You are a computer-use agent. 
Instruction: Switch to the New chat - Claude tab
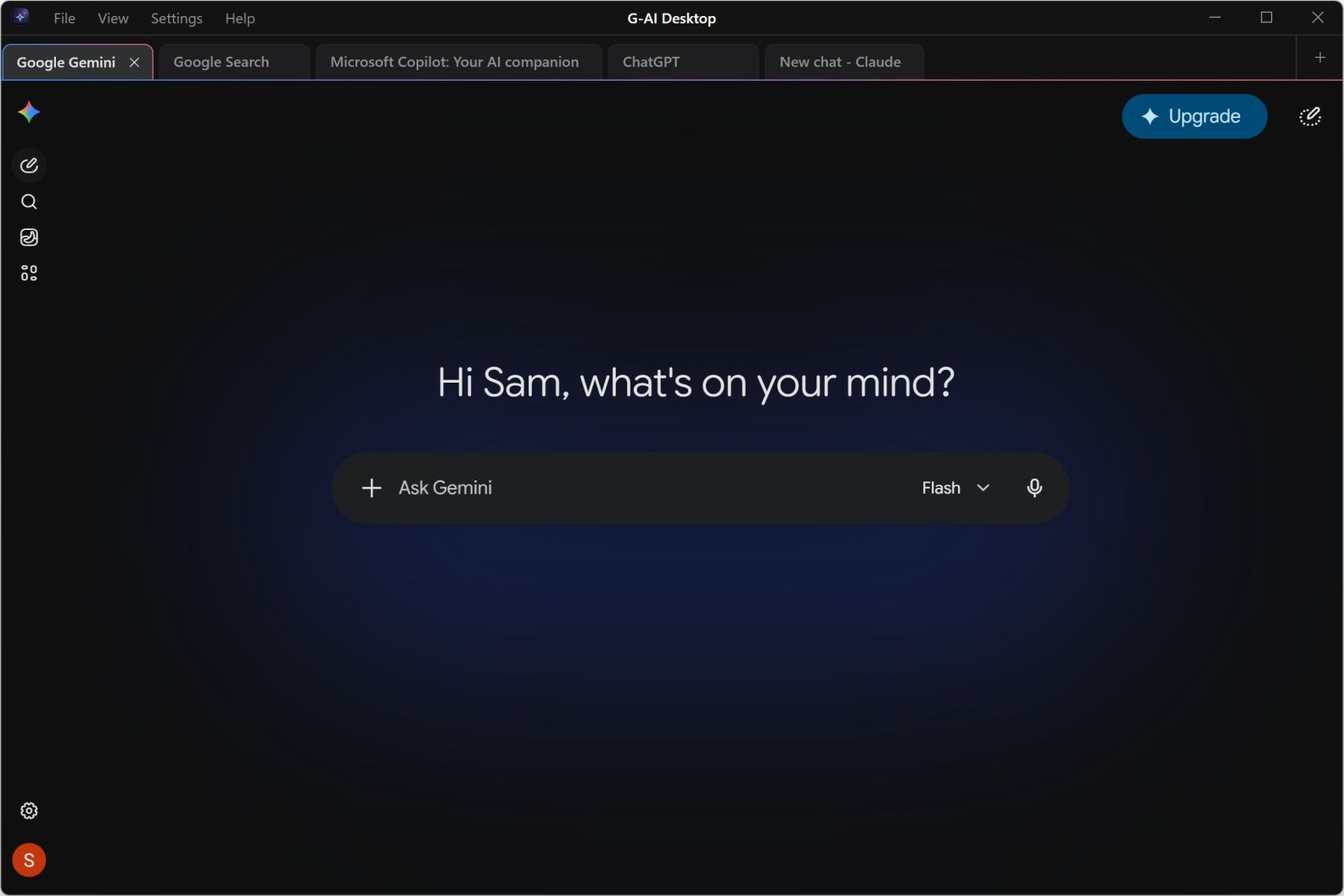tap(845, 62)
